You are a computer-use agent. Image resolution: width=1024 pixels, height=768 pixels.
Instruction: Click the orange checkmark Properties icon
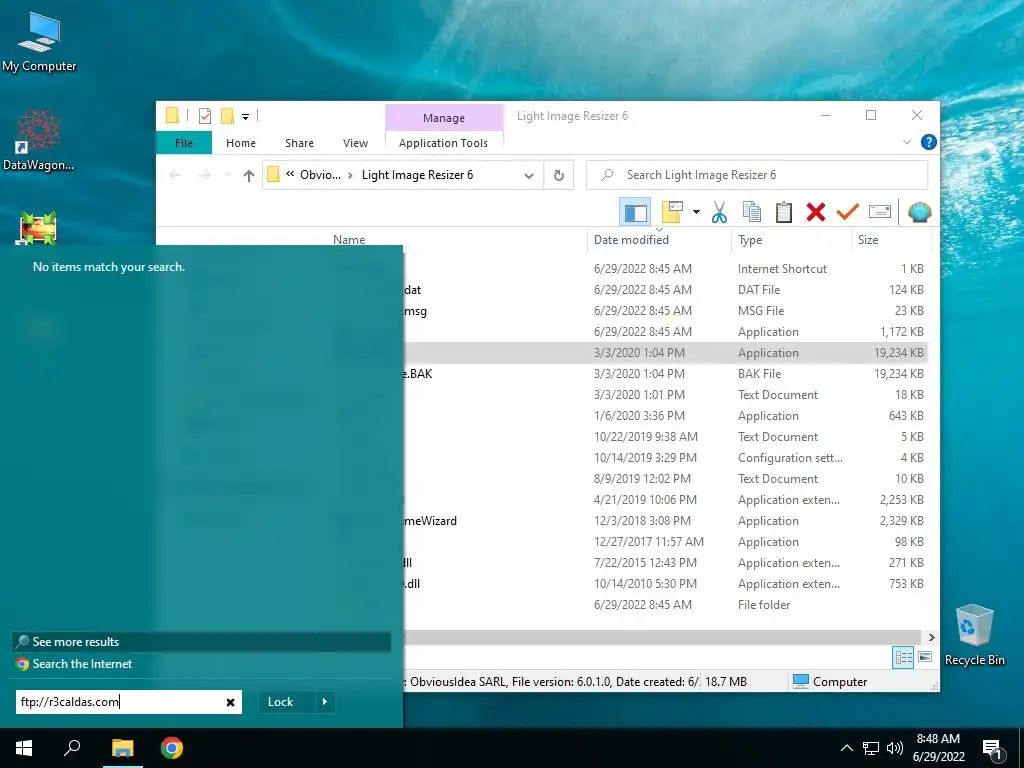[848, 212]
